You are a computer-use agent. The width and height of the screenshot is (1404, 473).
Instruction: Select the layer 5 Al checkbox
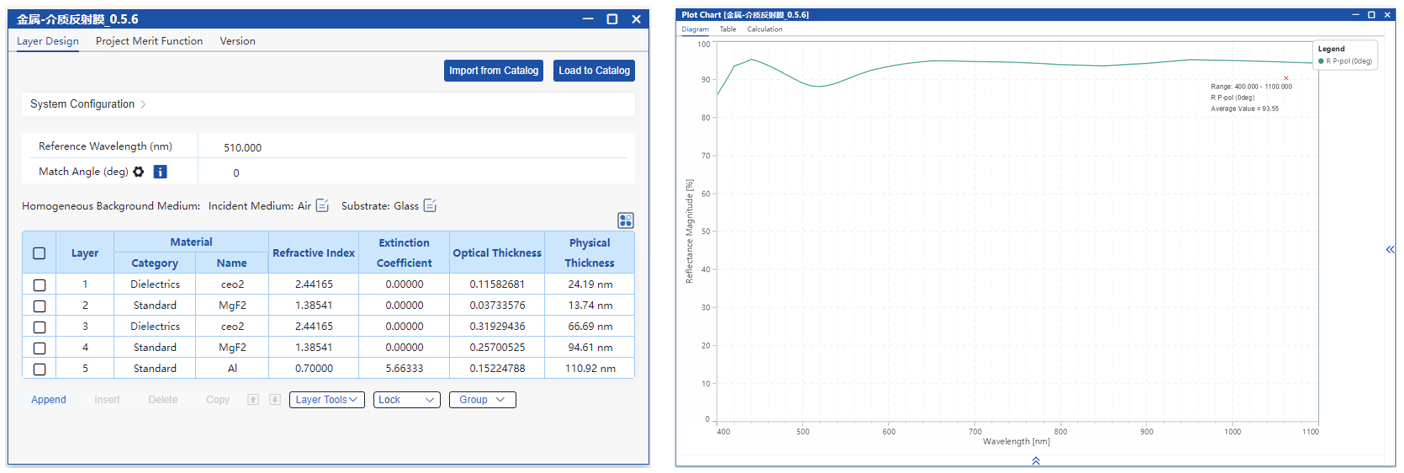coord(39,369)
